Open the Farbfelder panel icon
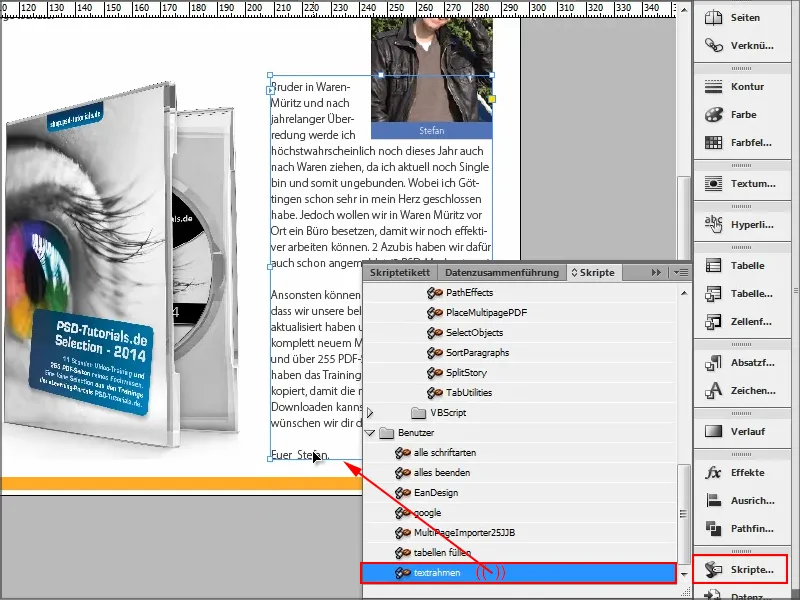 [x=713, y=142]
